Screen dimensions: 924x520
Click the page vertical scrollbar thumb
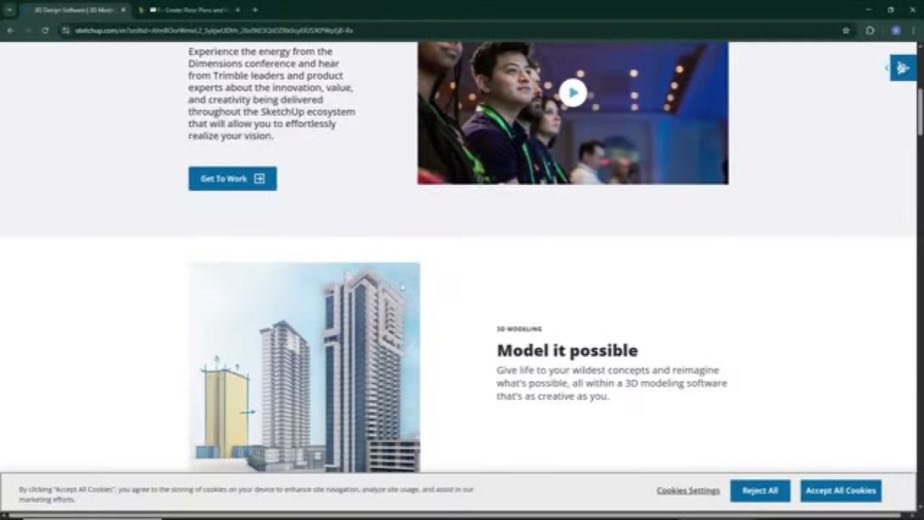click(920, 112)
